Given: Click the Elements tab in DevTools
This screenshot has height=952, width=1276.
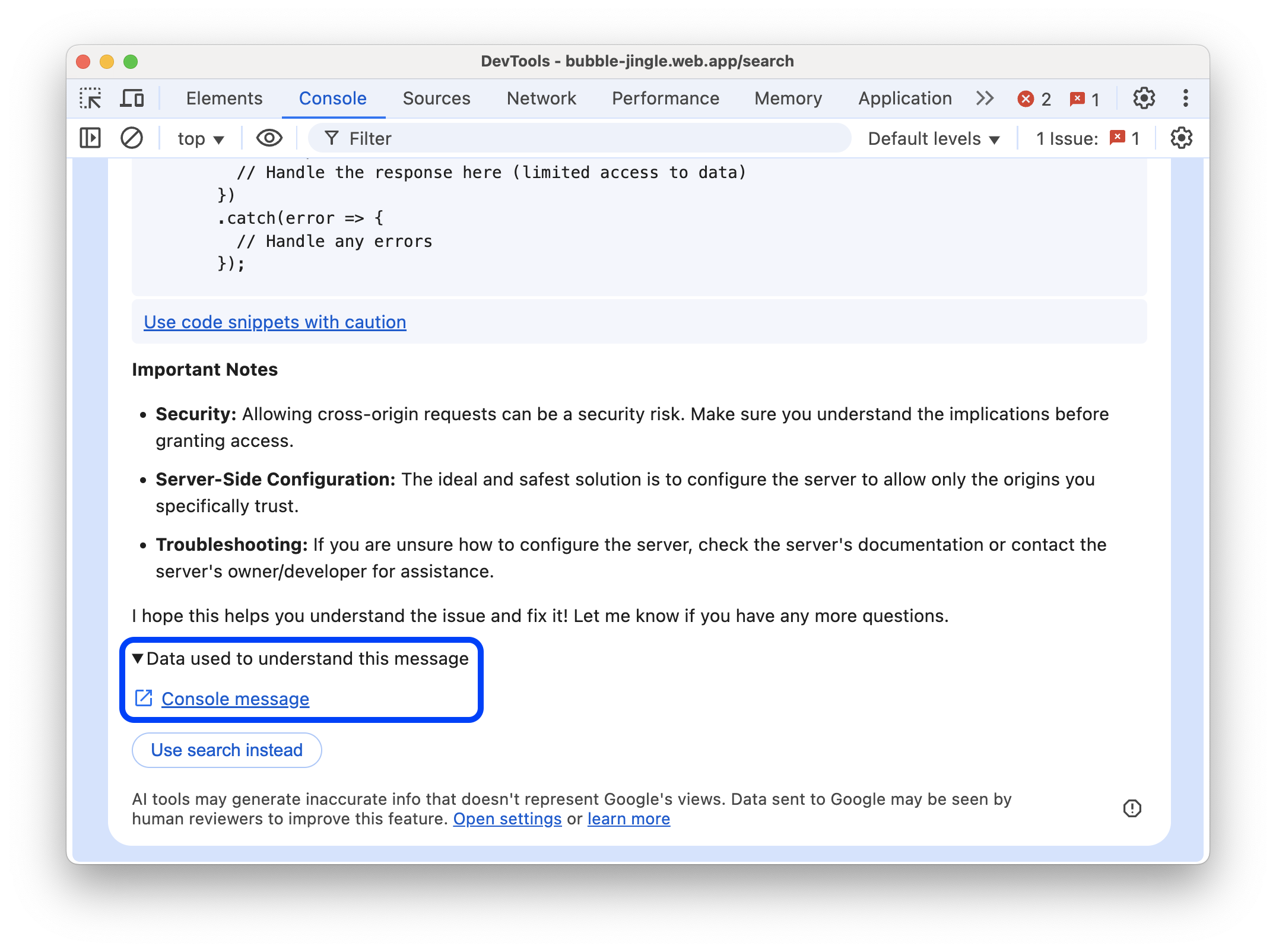Looking at the screenshot, I should [x=223, y=98].
